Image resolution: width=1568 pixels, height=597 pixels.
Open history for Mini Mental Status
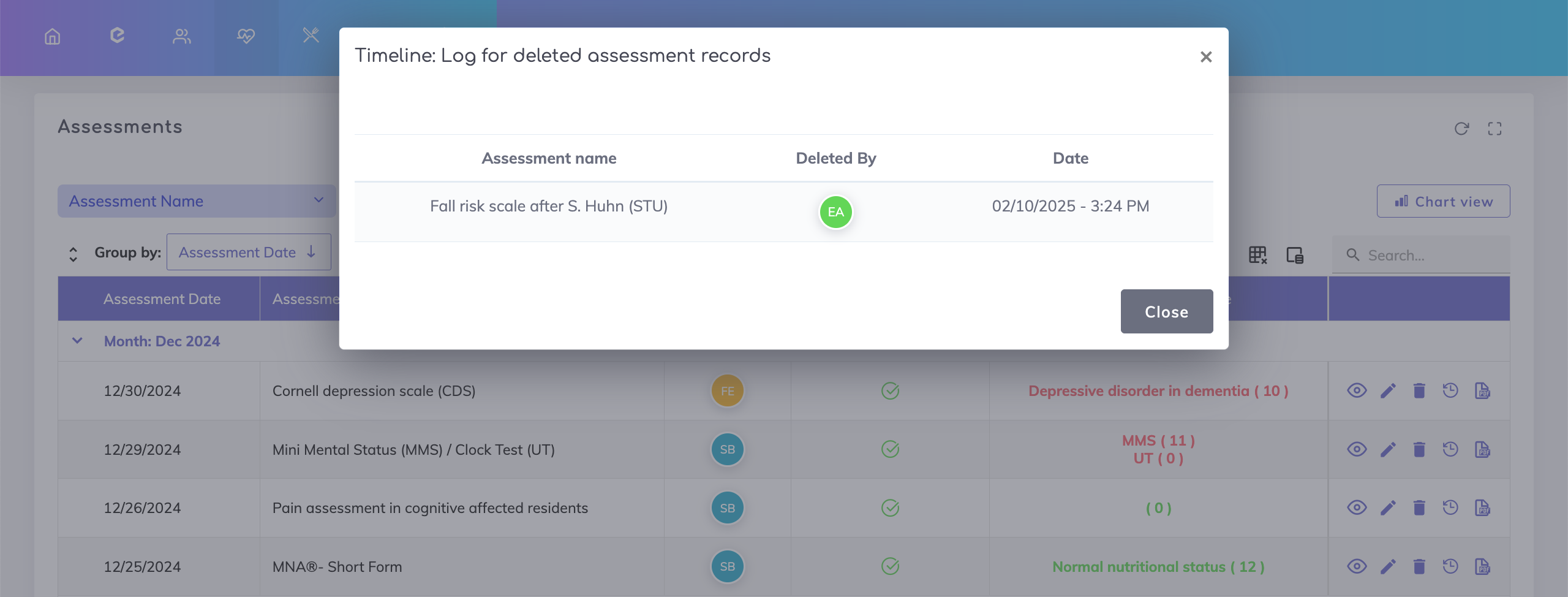coord(1450,449)
